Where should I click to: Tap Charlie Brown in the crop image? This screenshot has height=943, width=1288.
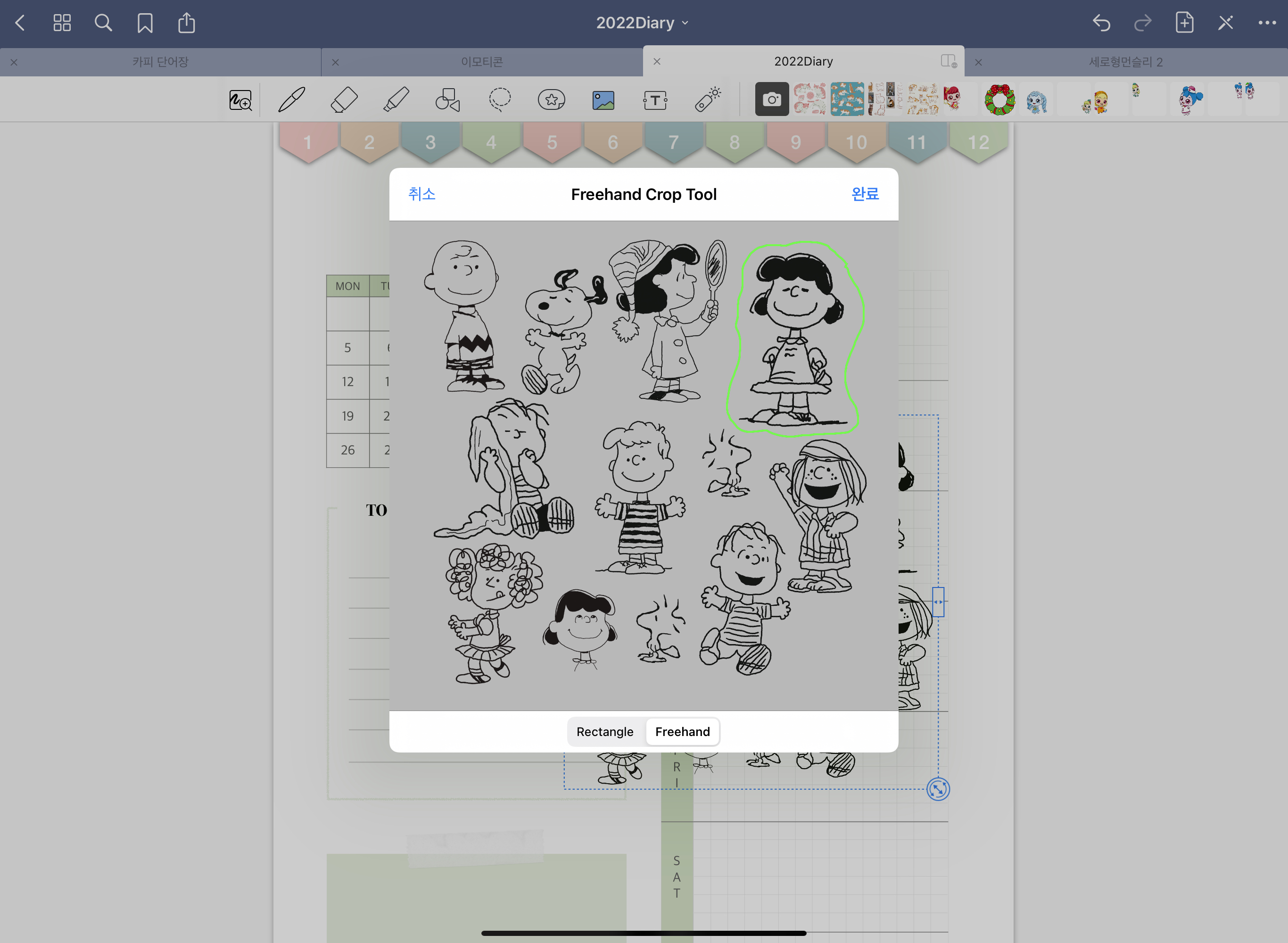click(x=464, y=315)
